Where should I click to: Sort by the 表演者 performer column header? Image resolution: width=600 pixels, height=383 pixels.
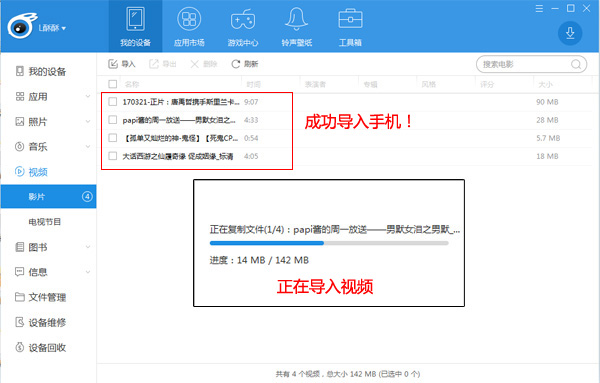pyautogui.click(x=315, y=84)
